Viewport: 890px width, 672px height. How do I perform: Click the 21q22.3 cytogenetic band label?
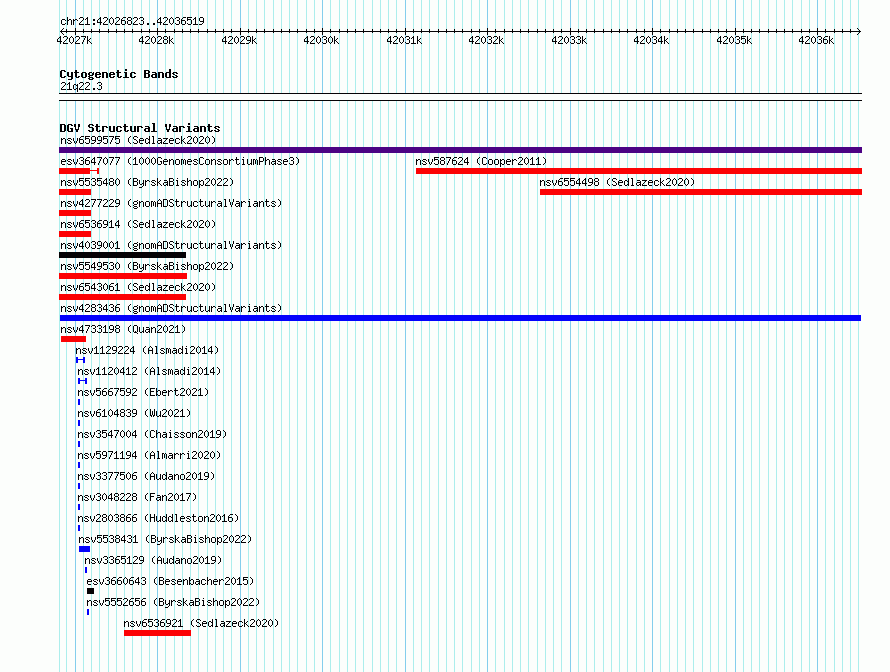point(81,86)
